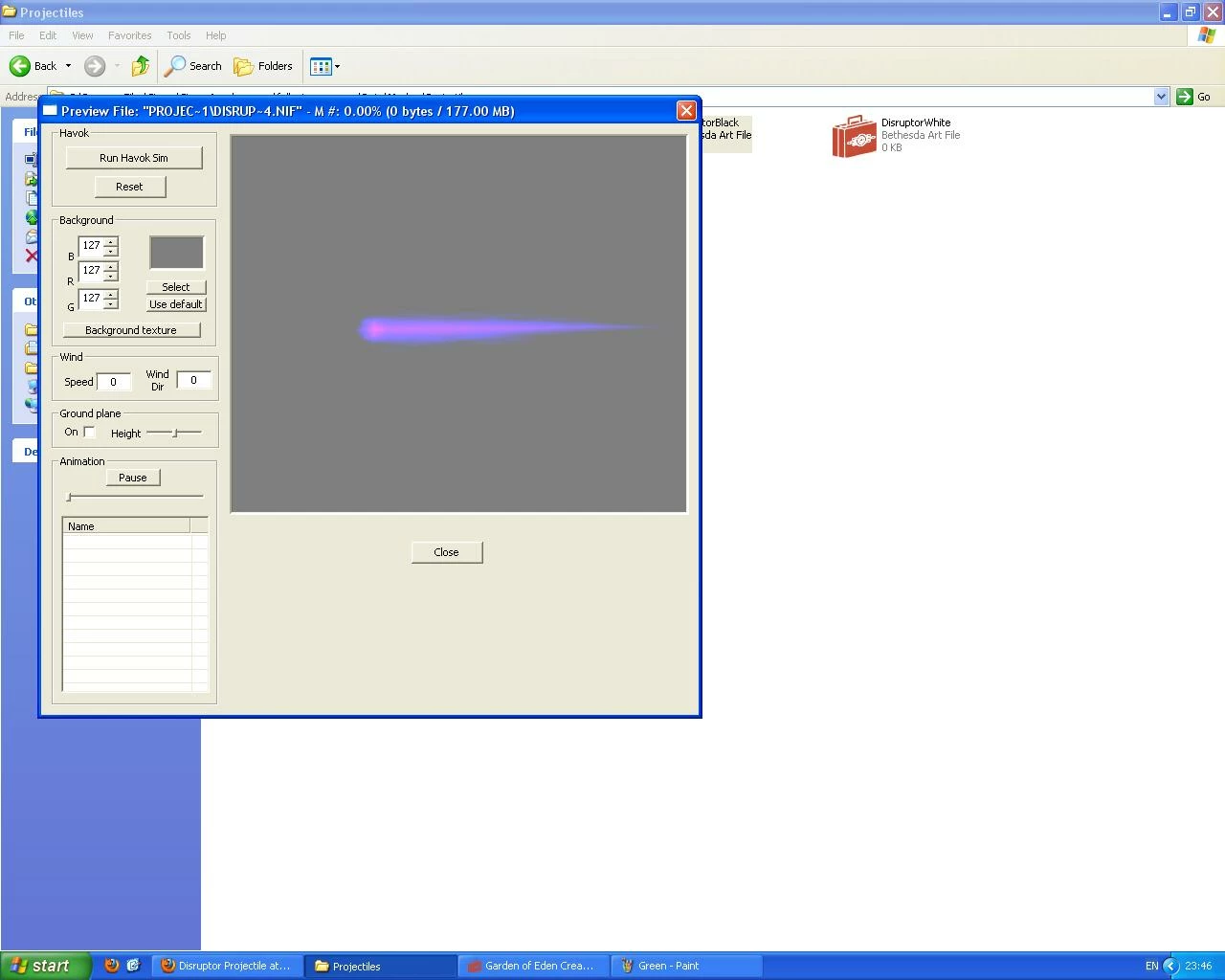Open the Favorites menu
This screenshot has width=1225, height=980.
(x=130, y=35)
